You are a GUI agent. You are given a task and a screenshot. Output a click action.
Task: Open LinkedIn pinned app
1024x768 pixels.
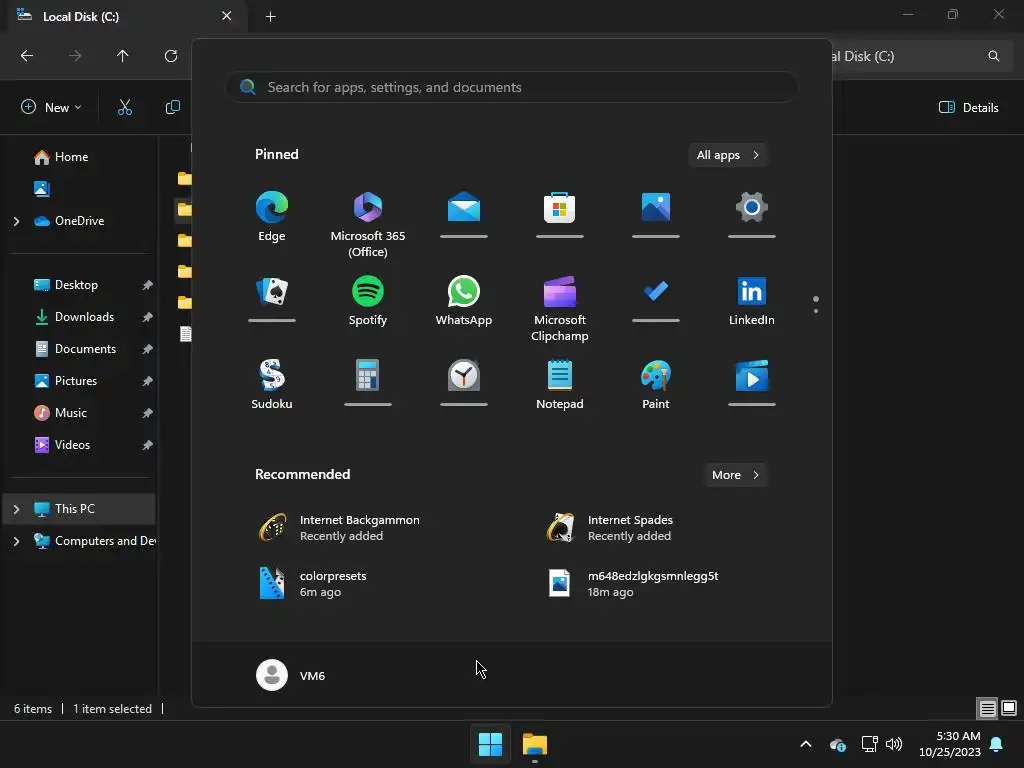[x=752, y=300]
